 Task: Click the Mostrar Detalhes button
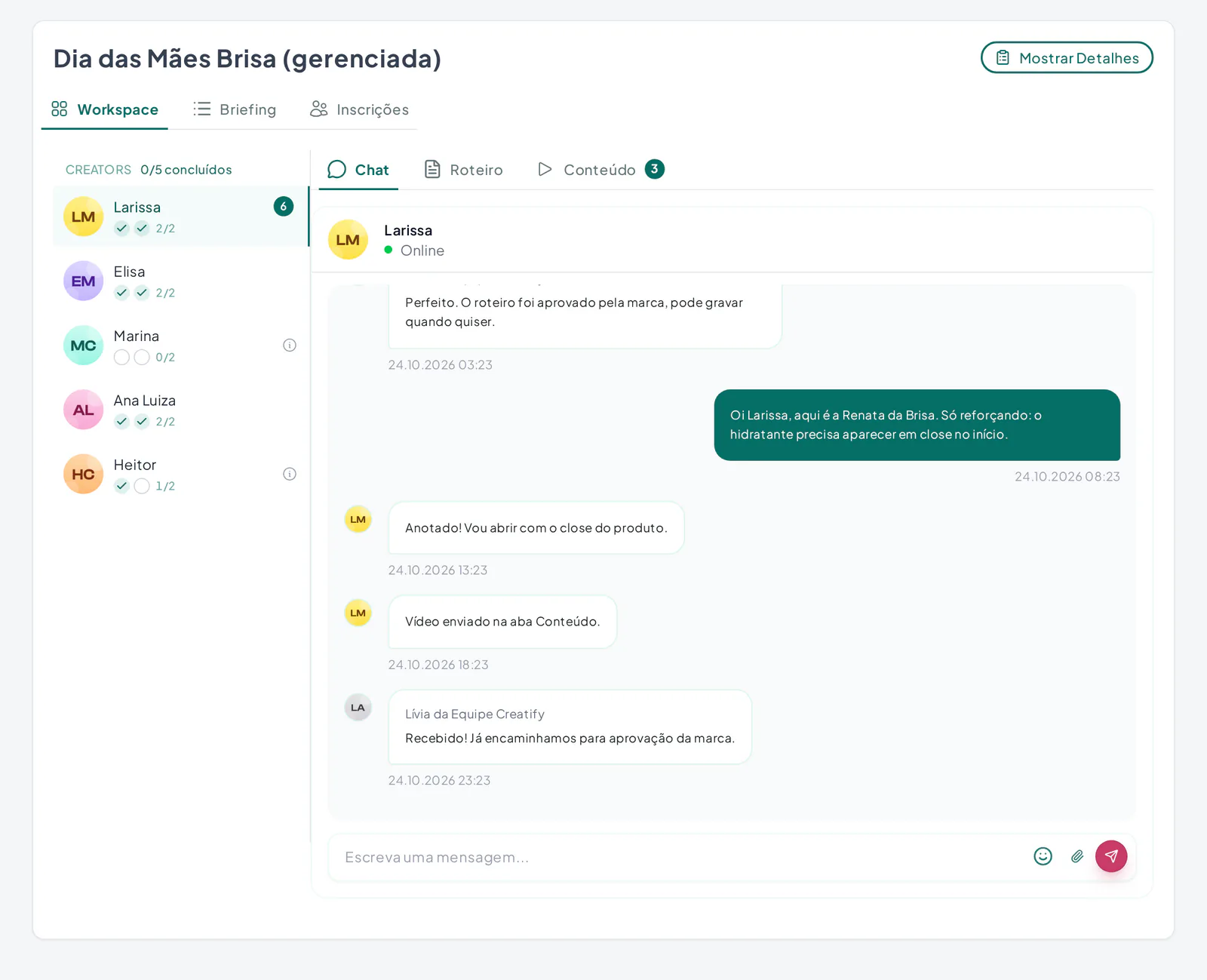pyautogui.click(x=1067, y=58)
